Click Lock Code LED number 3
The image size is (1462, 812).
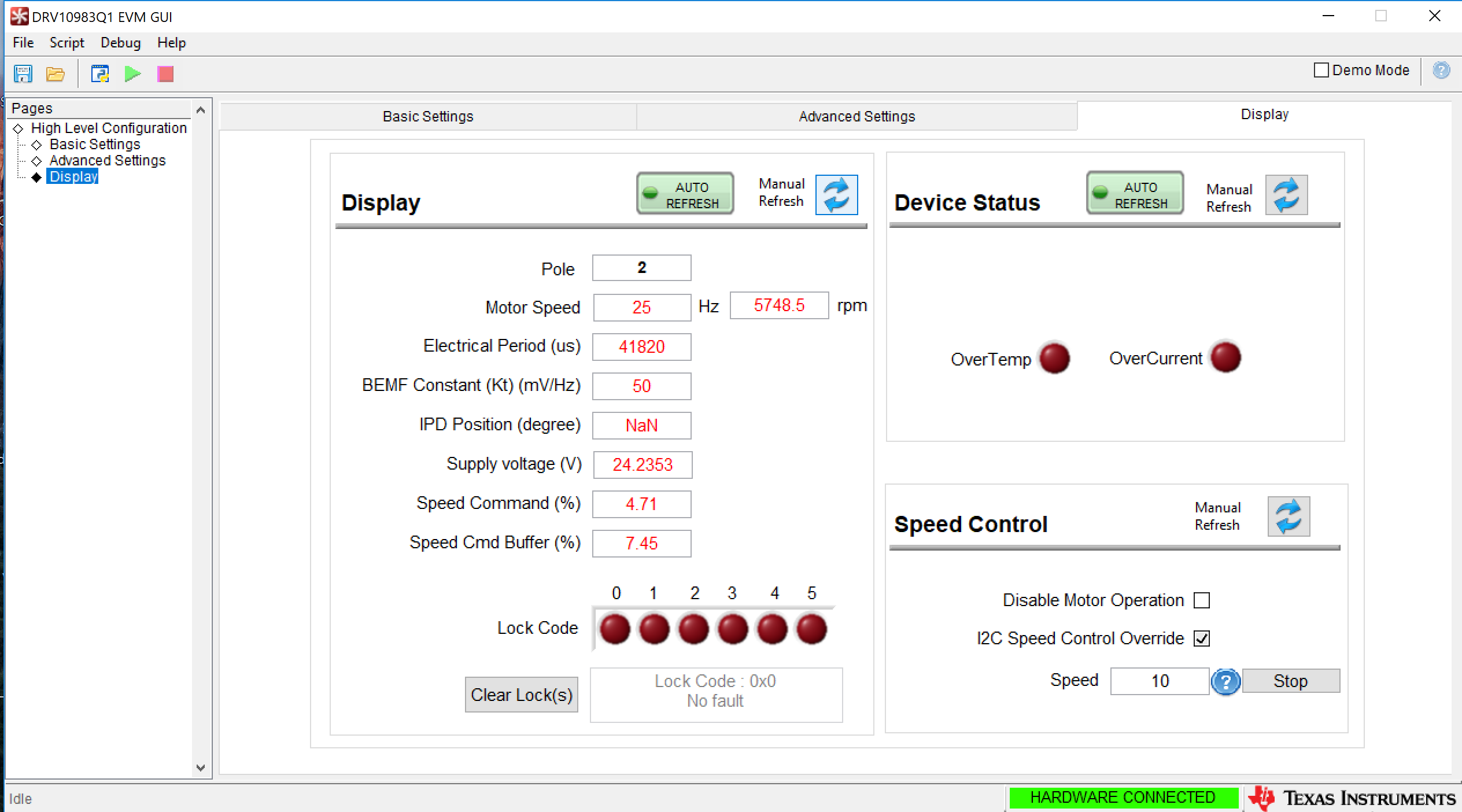tap(733, 629)
